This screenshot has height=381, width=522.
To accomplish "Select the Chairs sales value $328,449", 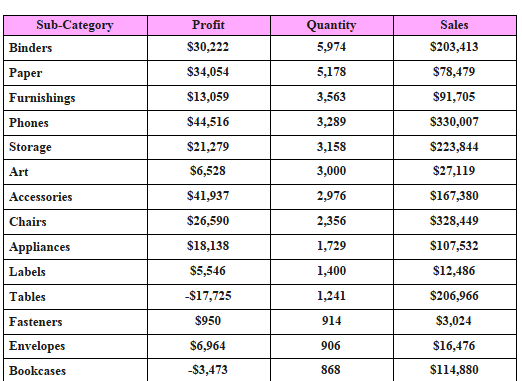I will [454, 221].
